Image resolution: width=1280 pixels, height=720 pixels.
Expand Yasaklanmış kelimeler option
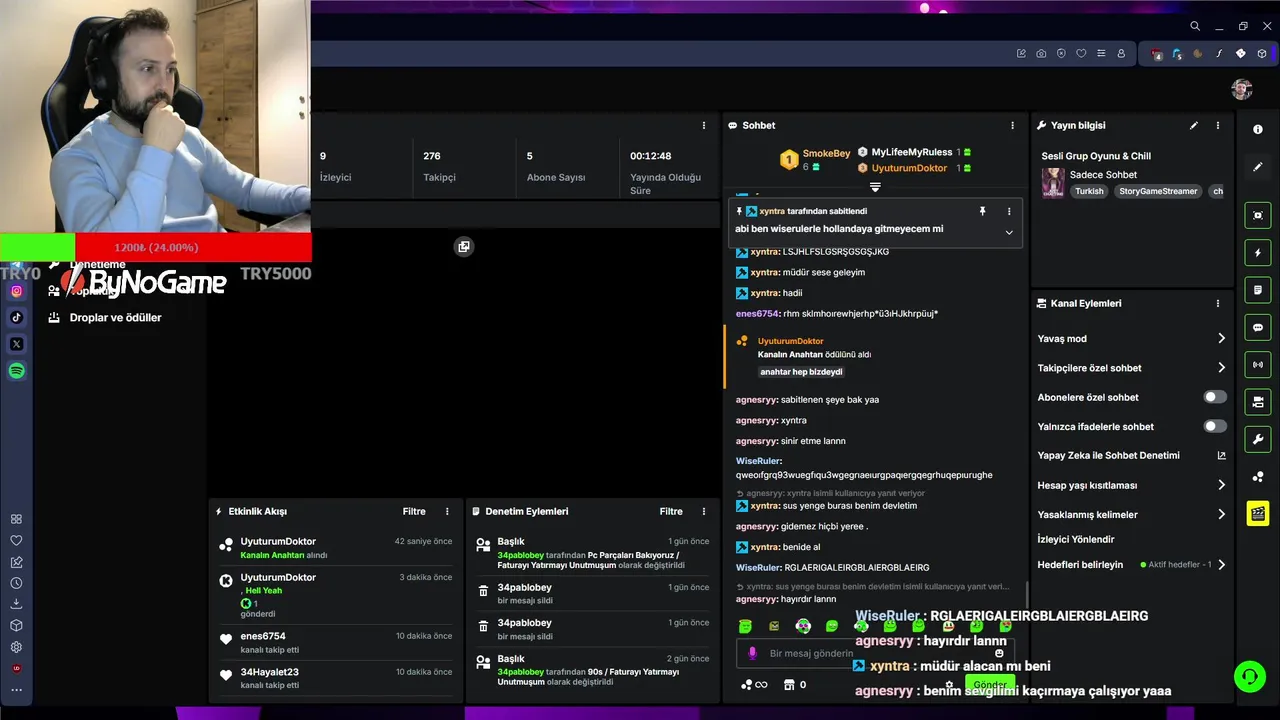[x=1132, y=514]
